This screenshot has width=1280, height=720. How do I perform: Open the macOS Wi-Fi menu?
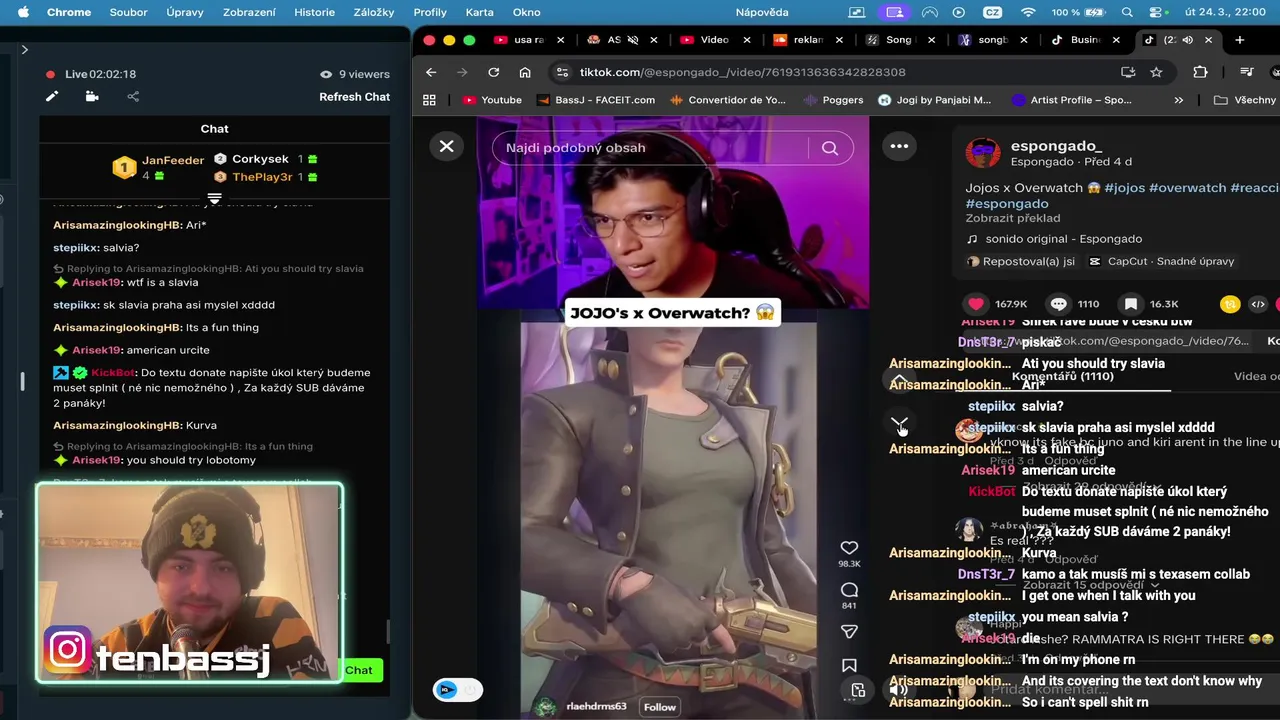pyautogui.click(x=1028, y=12)
